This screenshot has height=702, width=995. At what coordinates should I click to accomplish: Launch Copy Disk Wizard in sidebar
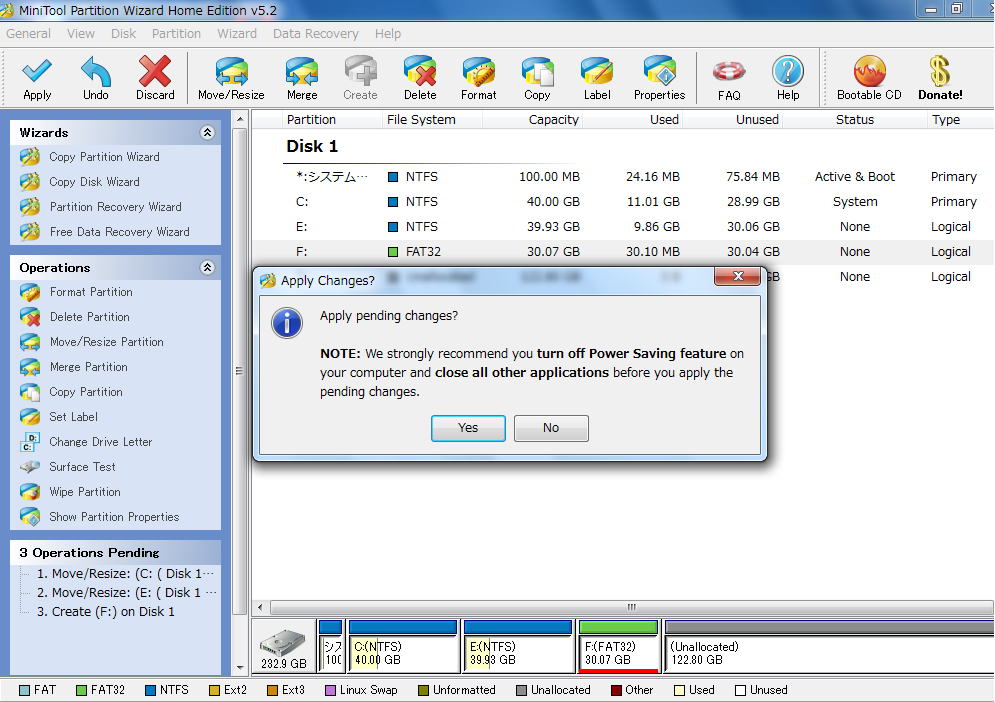click(x=94, y=182)
